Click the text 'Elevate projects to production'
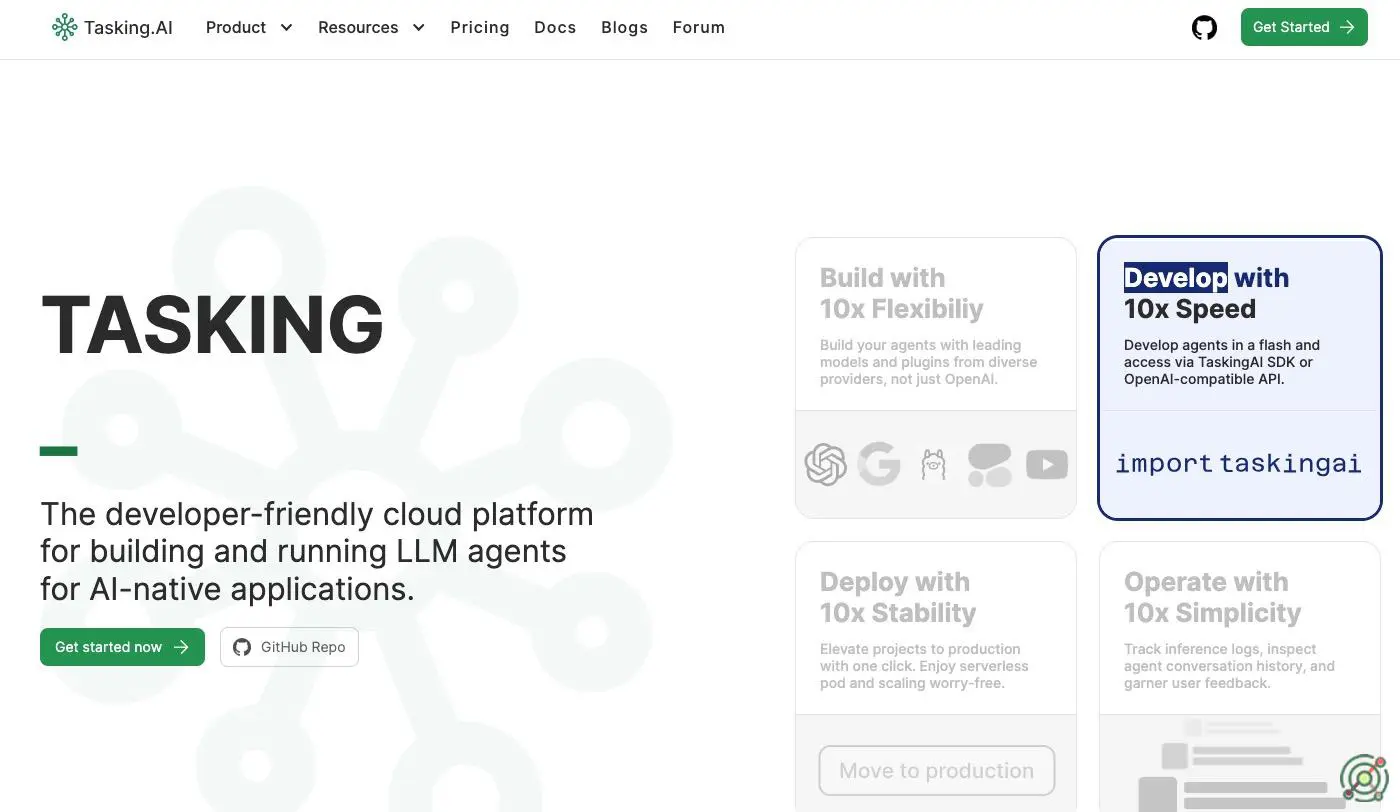 click(x=920, y=649)
